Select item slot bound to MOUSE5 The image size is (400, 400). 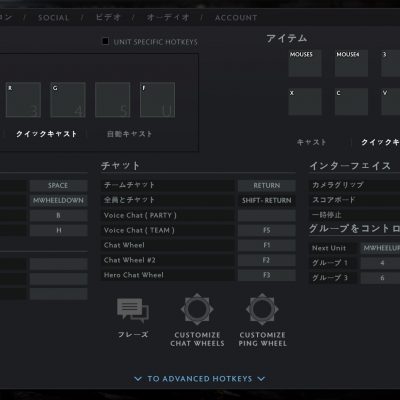tap(305, 63)
